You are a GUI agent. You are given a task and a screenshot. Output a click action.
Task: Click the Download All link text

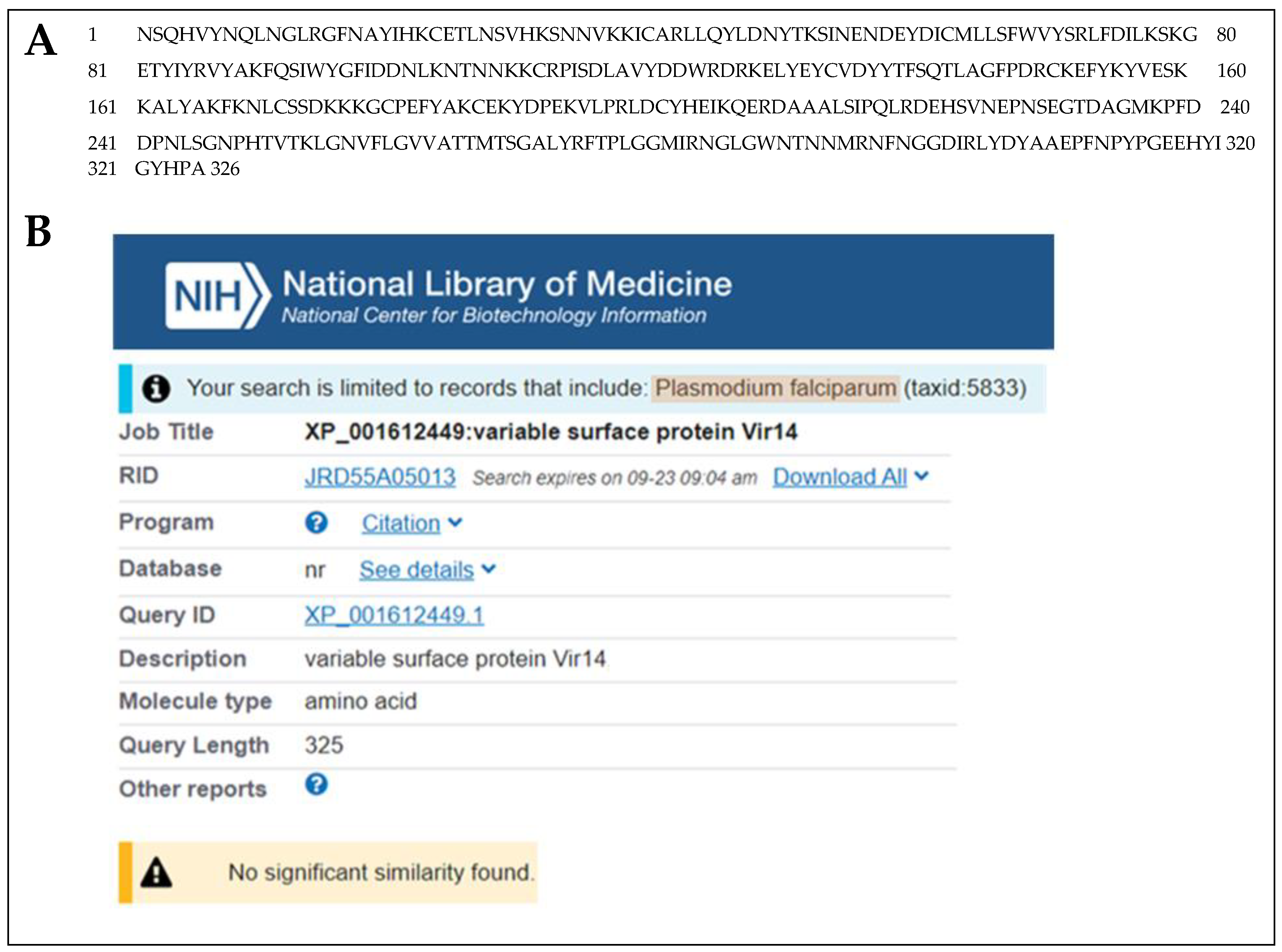click(x=839, y=477)
